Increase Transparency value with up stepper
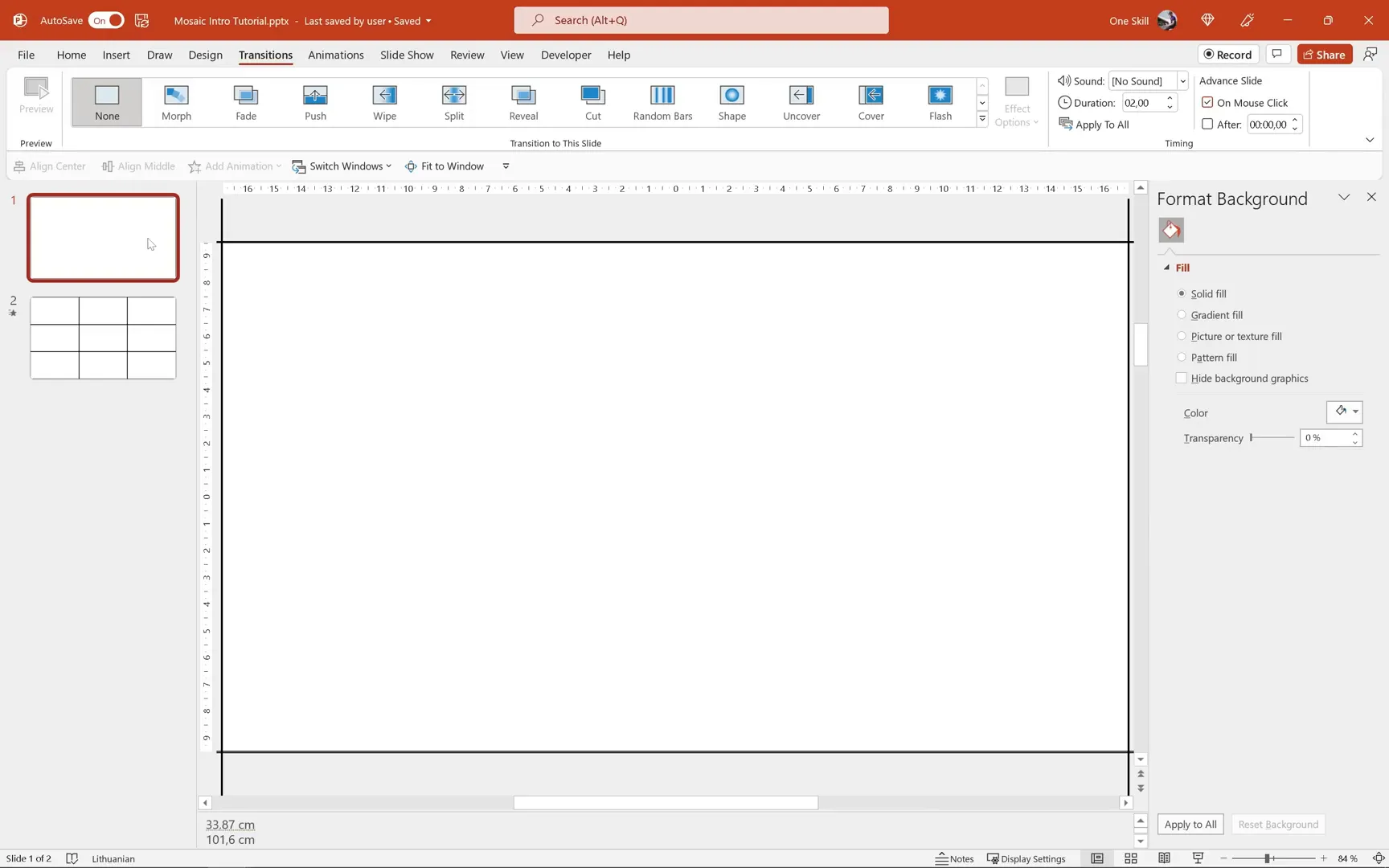The width and height of the screenshot is (1389, 868). (x=1355, y=433)
